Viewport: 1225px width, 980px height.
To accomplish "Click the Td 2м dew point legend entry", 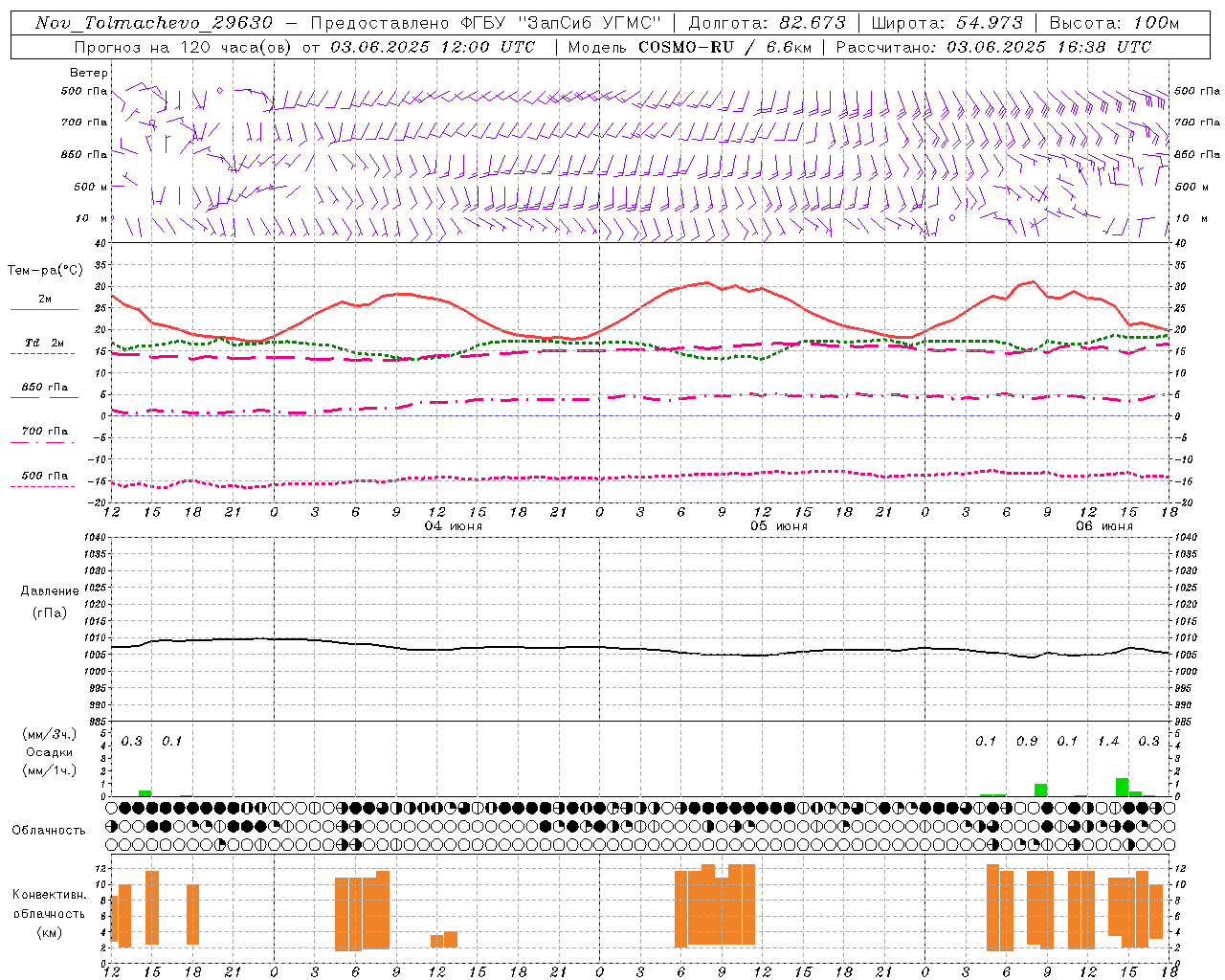I will click(45, 343).
